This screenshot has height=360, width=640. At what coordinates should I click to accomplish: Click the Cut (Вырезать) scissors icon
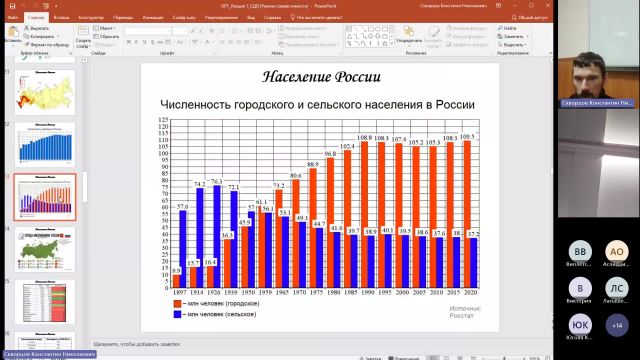coord(27,28)
